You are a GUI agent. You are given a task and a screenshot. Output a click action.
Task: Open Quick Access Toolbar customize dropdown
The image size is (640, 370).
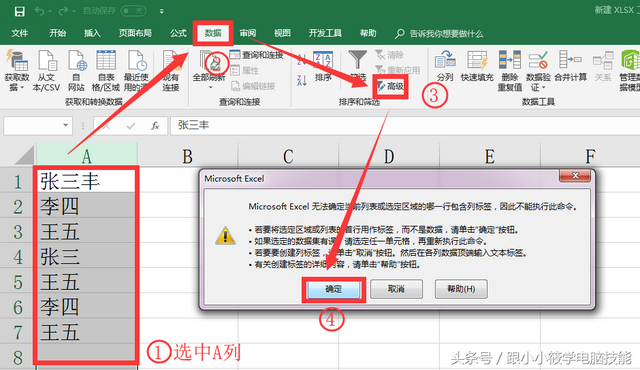pos(162,11)
